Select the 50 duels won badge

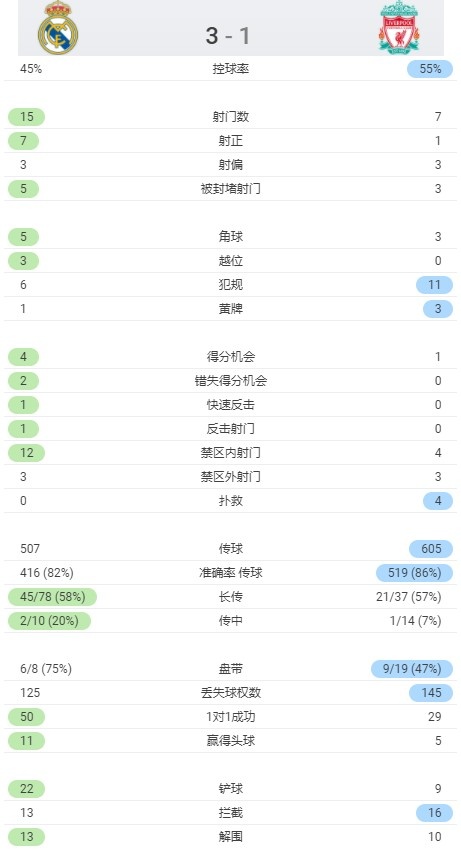click(27, 717)
